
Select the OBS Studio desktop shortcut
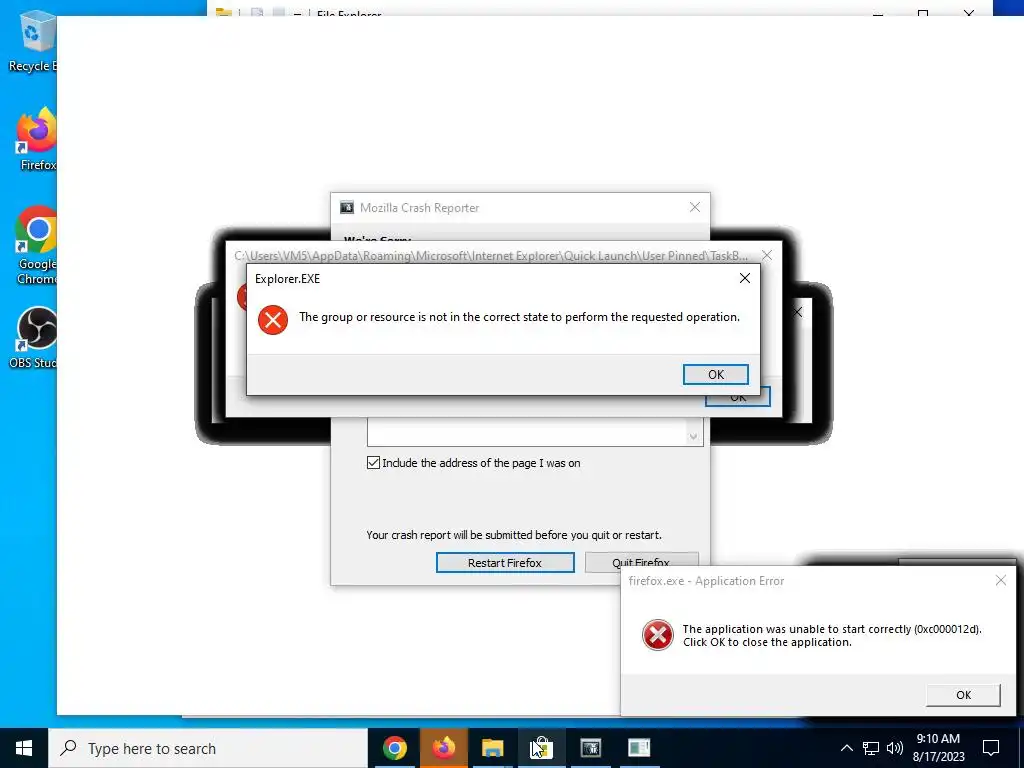[34, 338]
